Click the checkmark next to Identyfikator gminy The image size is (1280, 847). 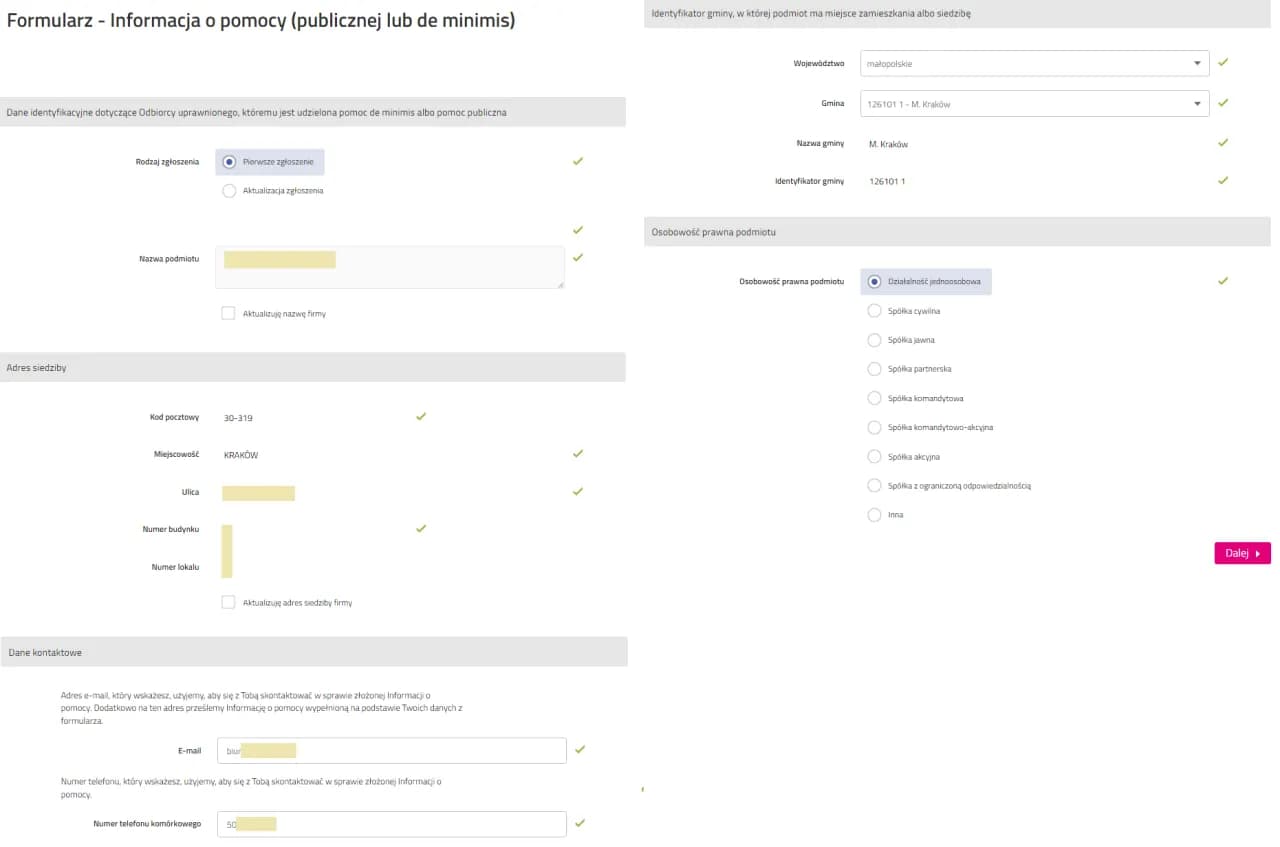[x=1223, y=181]
